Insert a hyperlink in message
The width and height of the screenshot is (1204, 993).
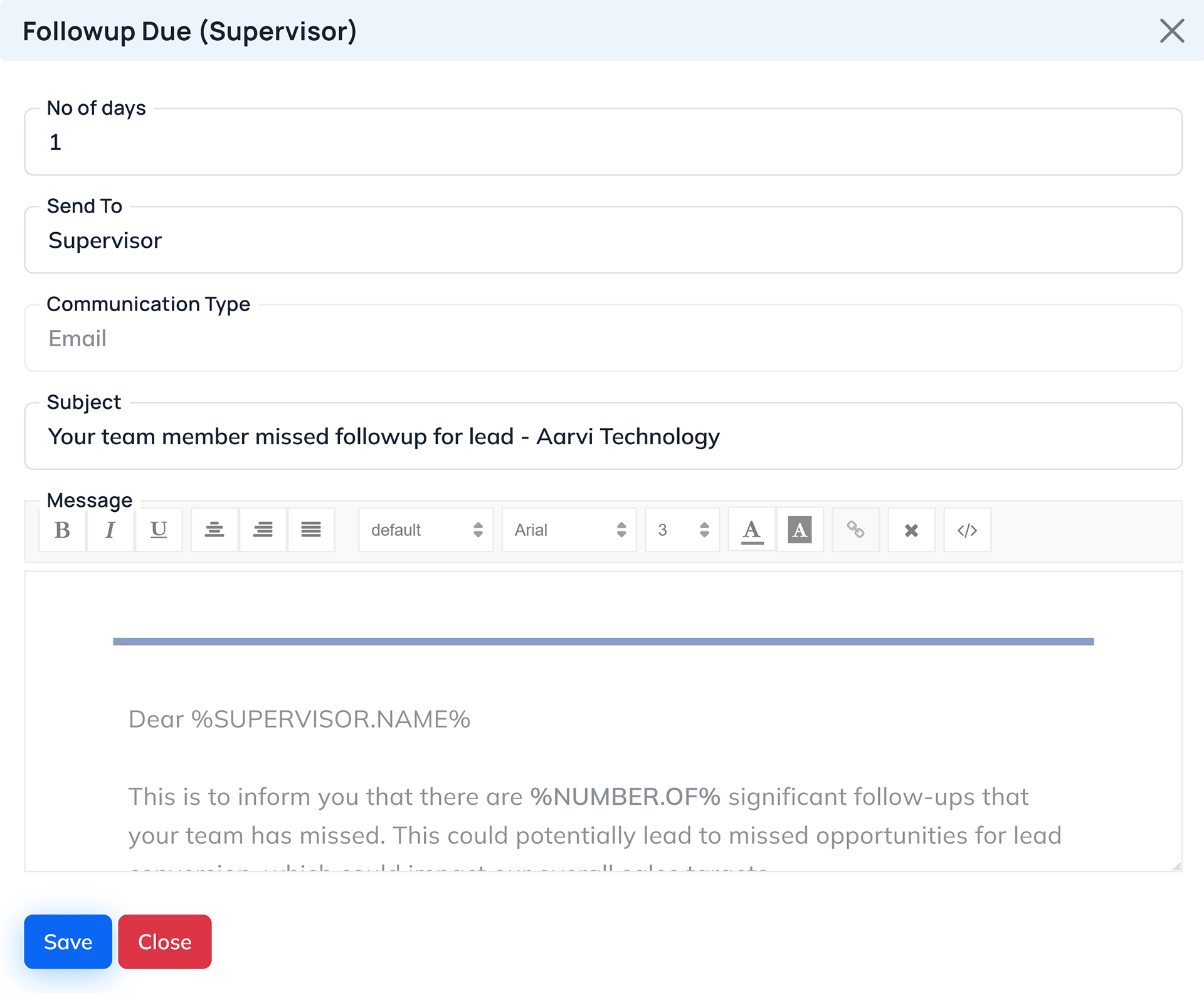pyautogui.click(x=855, y=530)
